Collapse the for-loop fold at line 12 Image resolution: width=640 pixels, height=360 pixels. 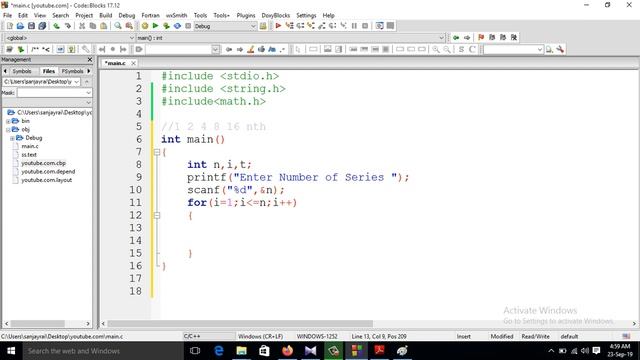[157, 216]
